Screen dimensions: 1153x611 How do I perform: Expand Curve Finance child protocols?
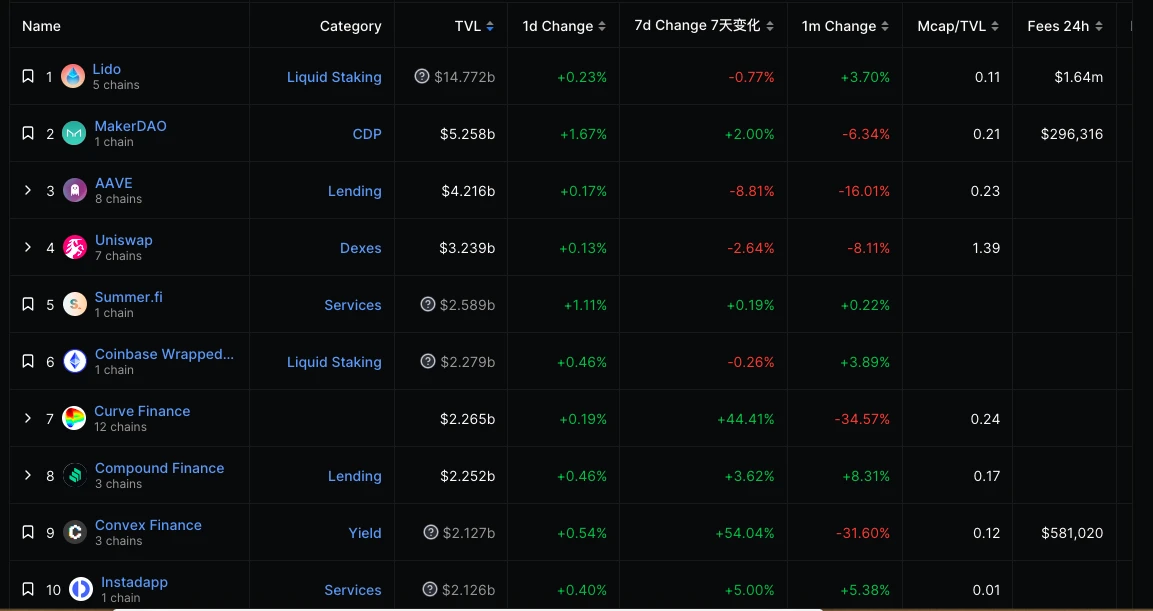tap(28, 419)
